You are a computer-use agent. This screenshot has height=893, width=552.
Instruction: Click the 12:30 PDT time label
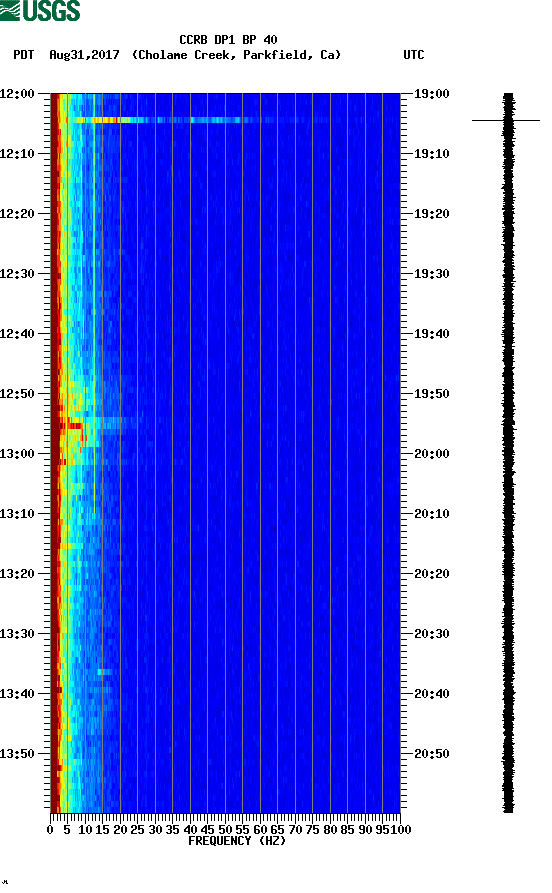click(17, 273)
